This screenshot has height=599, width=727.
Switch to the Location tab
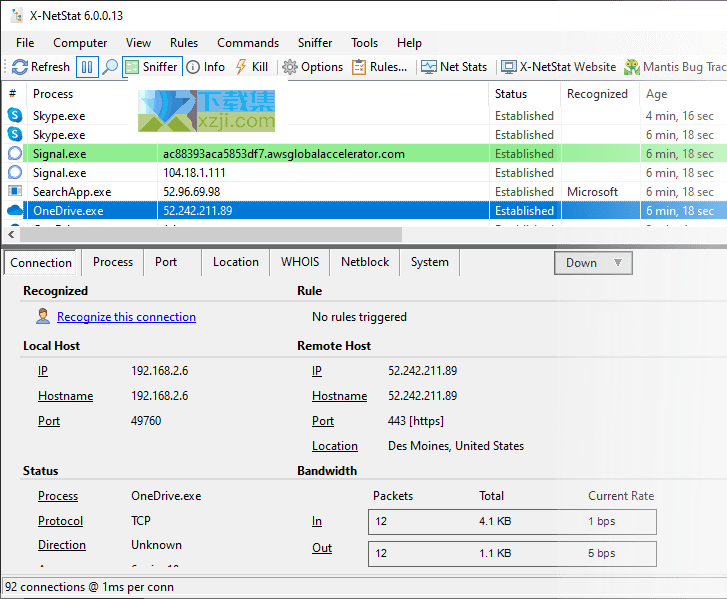point(236,262)
